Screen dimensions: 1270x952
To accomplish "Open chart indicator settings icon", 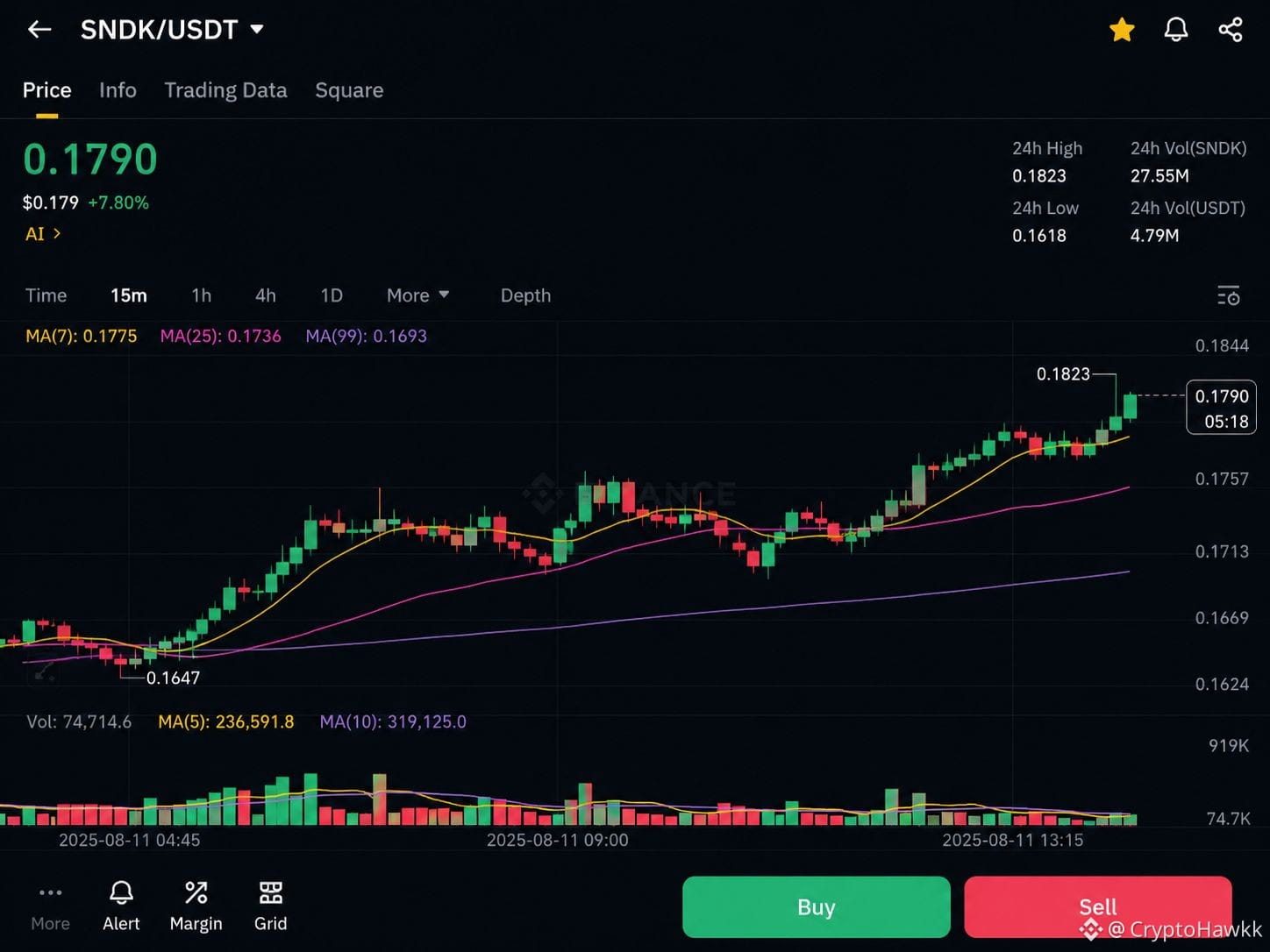I will point(1229,295).
